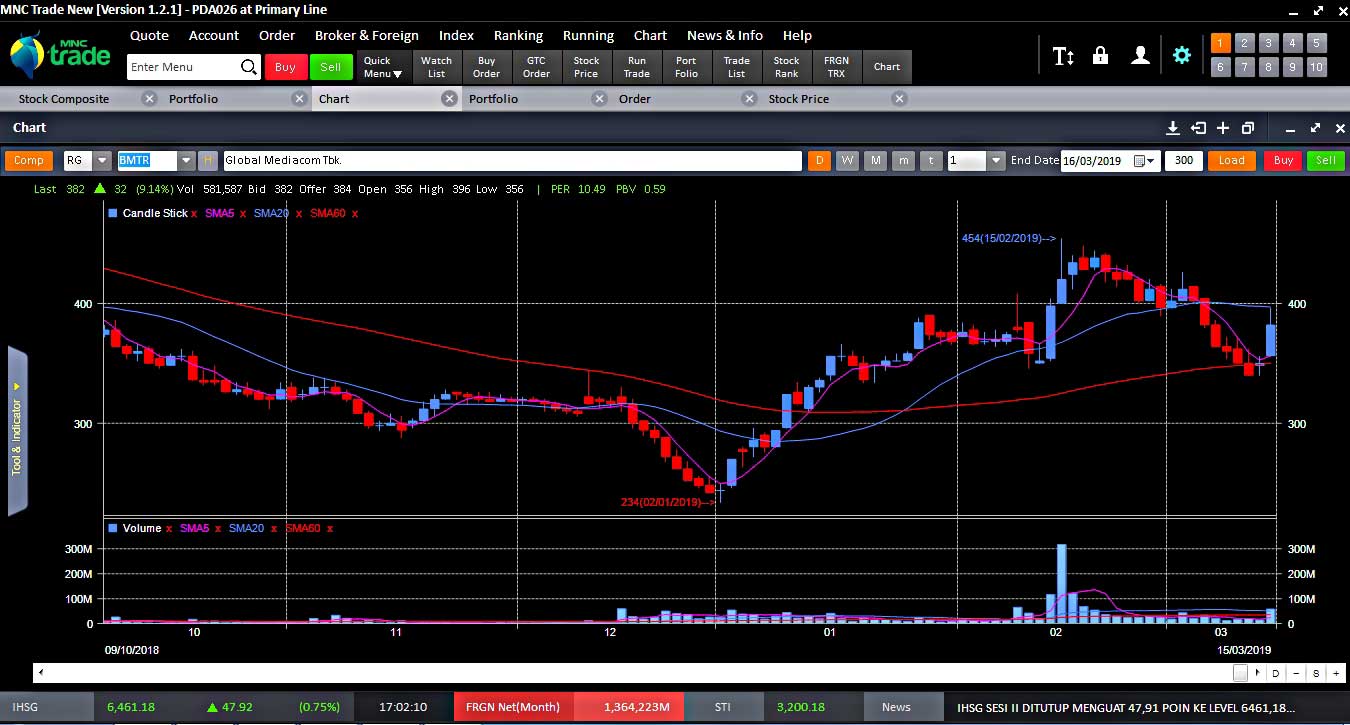
Task: Click the padlock lock-screen icon
Action: 1100,55
